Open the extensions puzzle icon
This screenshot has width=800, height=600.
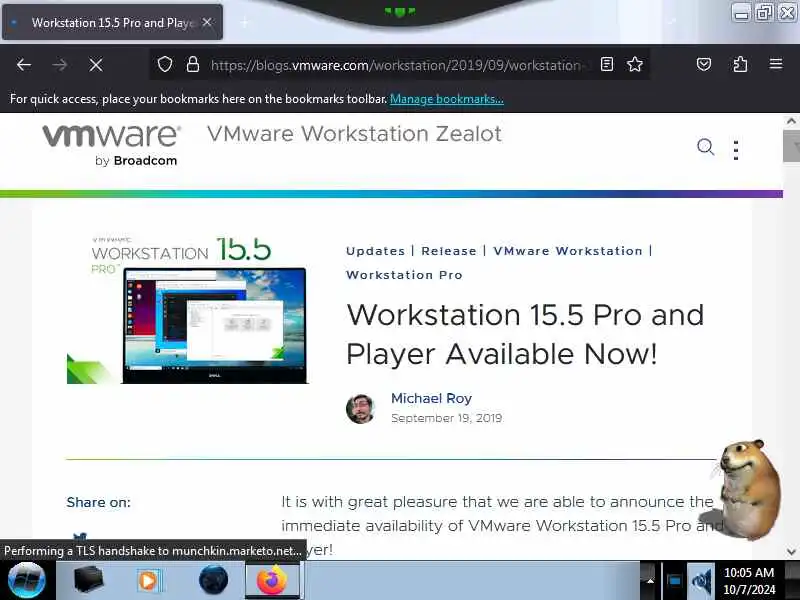[x=740, y=64]
